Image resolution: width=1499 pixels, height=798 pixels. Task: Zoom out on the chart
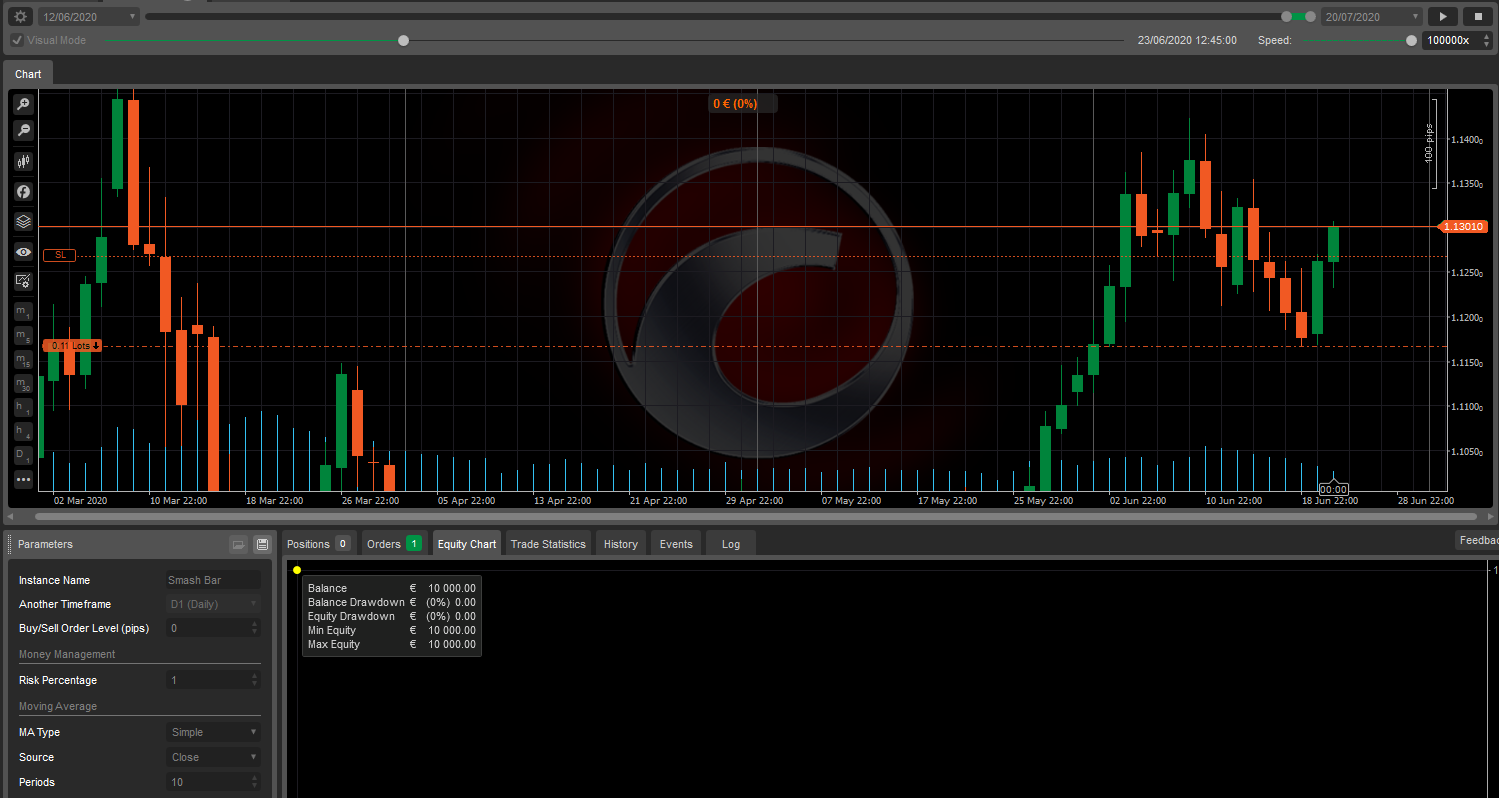[x=23, y=130]
